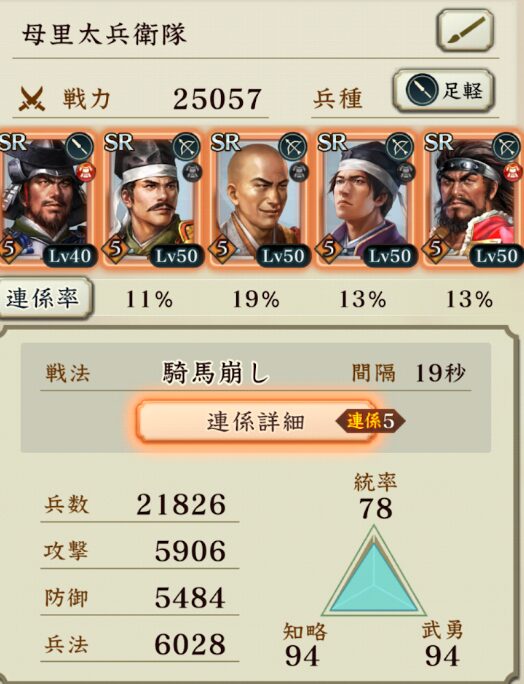This screenshot has width=524, height=684.
Task: Select the young general in purple robe
Action: coord(365,198)
